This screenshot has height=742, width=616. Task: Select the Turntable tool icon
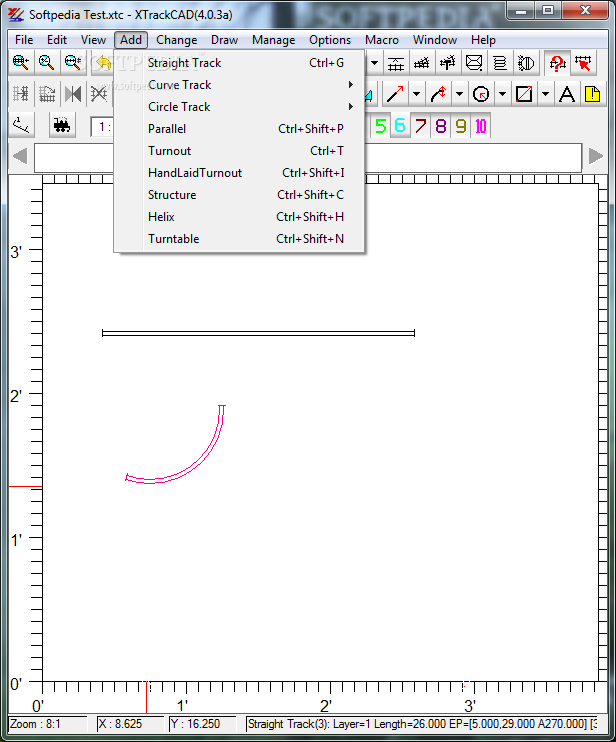coord(526,62)
